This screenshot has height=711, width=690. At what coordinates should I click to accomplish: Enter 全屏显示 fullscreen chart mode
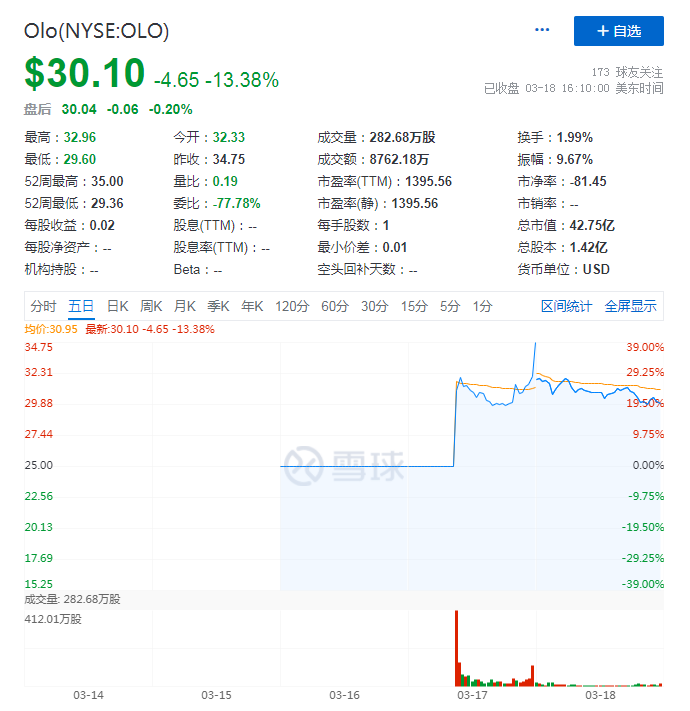(x=630, y=306)
